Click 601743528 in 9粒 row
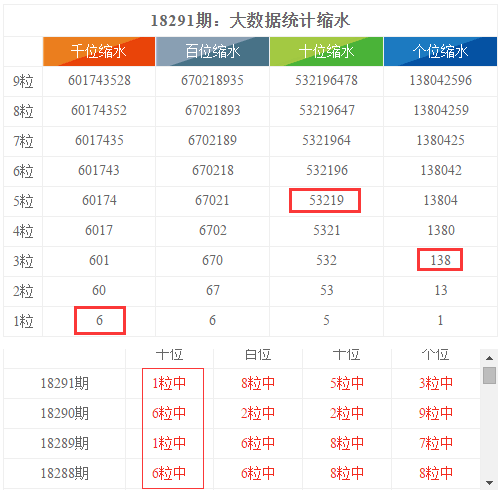Viewport: 498px width, 490px height. (x=99, y=80)
